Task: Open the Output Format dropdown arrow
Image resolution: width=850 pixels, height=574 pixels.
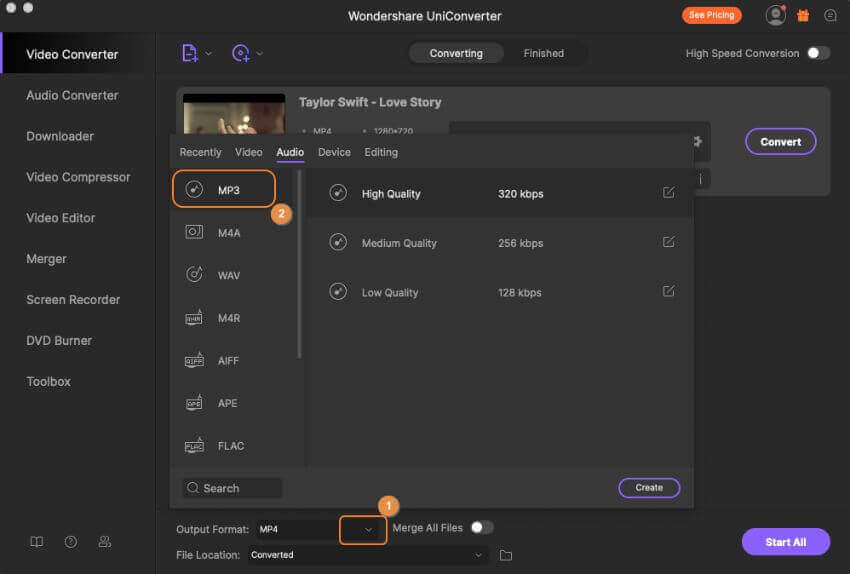Action: (368, 530)
